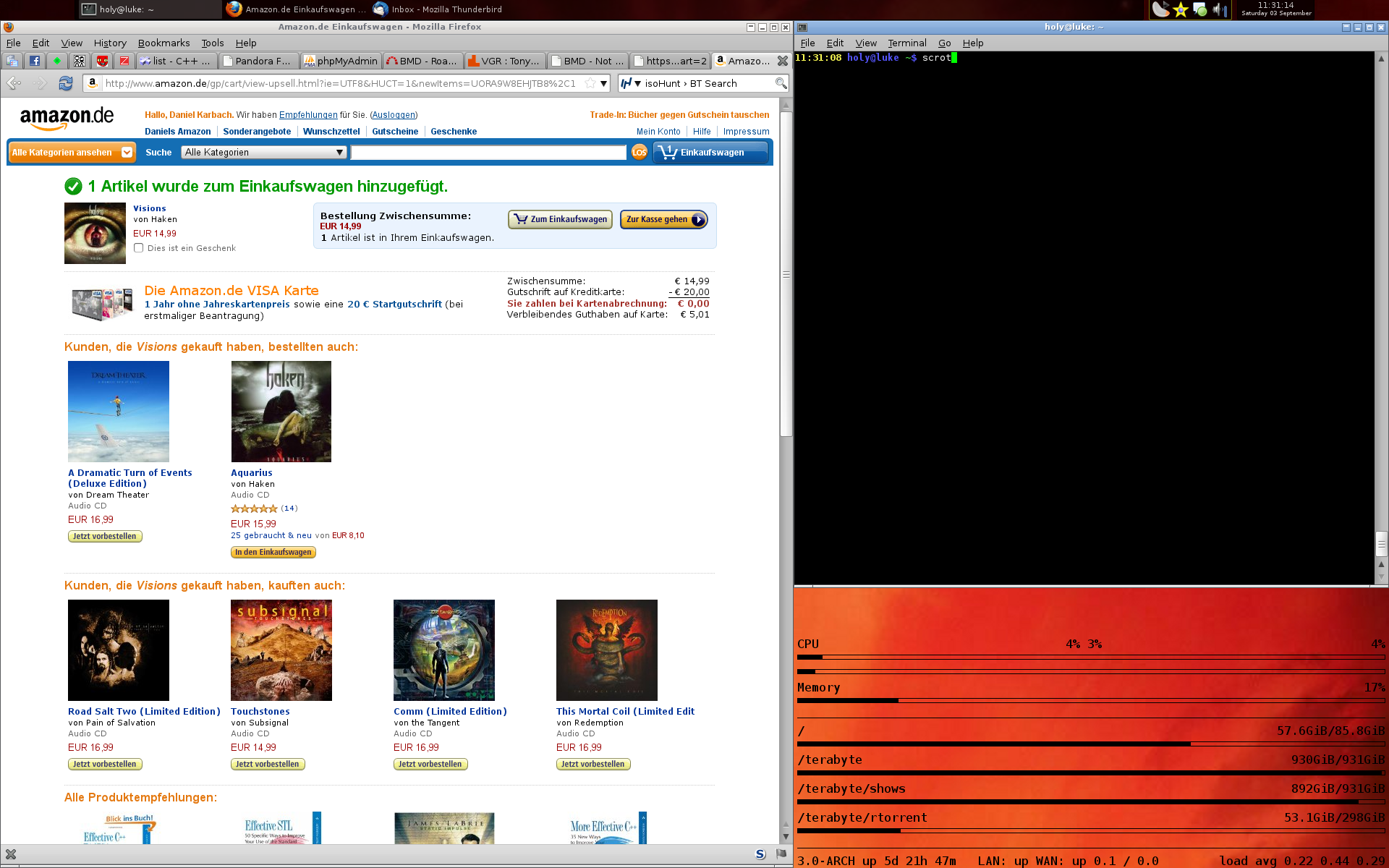Open the Terminal menu in terminal window

click(906, 43)
